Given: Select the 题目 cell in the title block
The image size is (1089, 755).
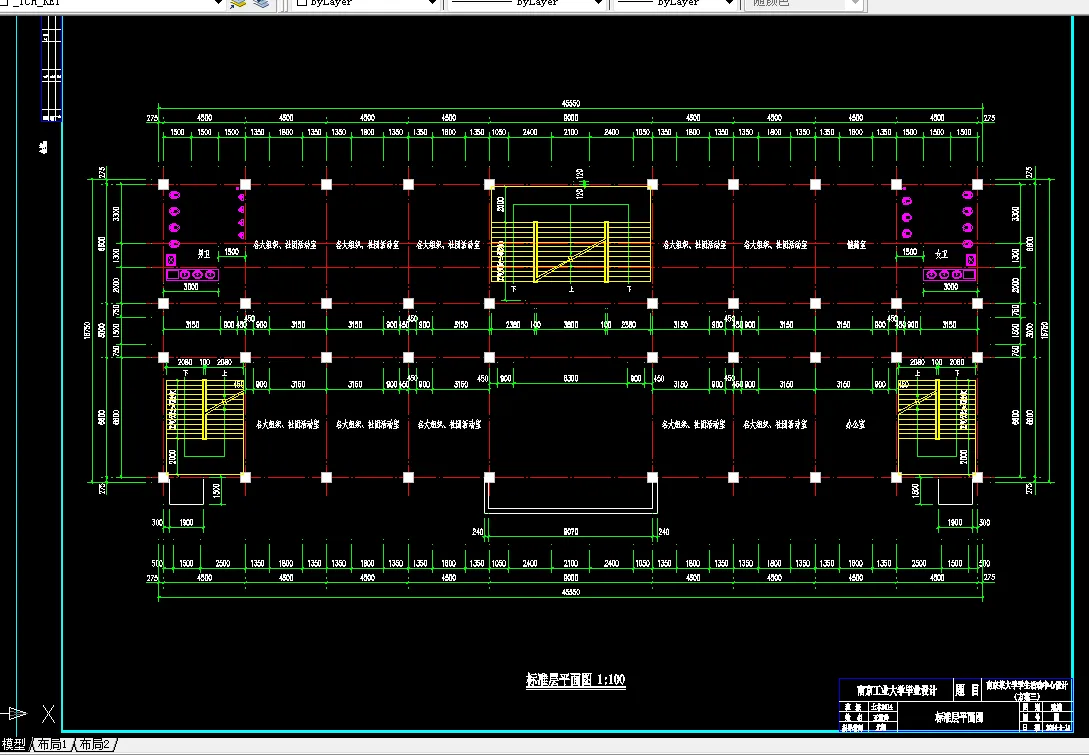Looking at the screenshot, I should click(967, 690).
